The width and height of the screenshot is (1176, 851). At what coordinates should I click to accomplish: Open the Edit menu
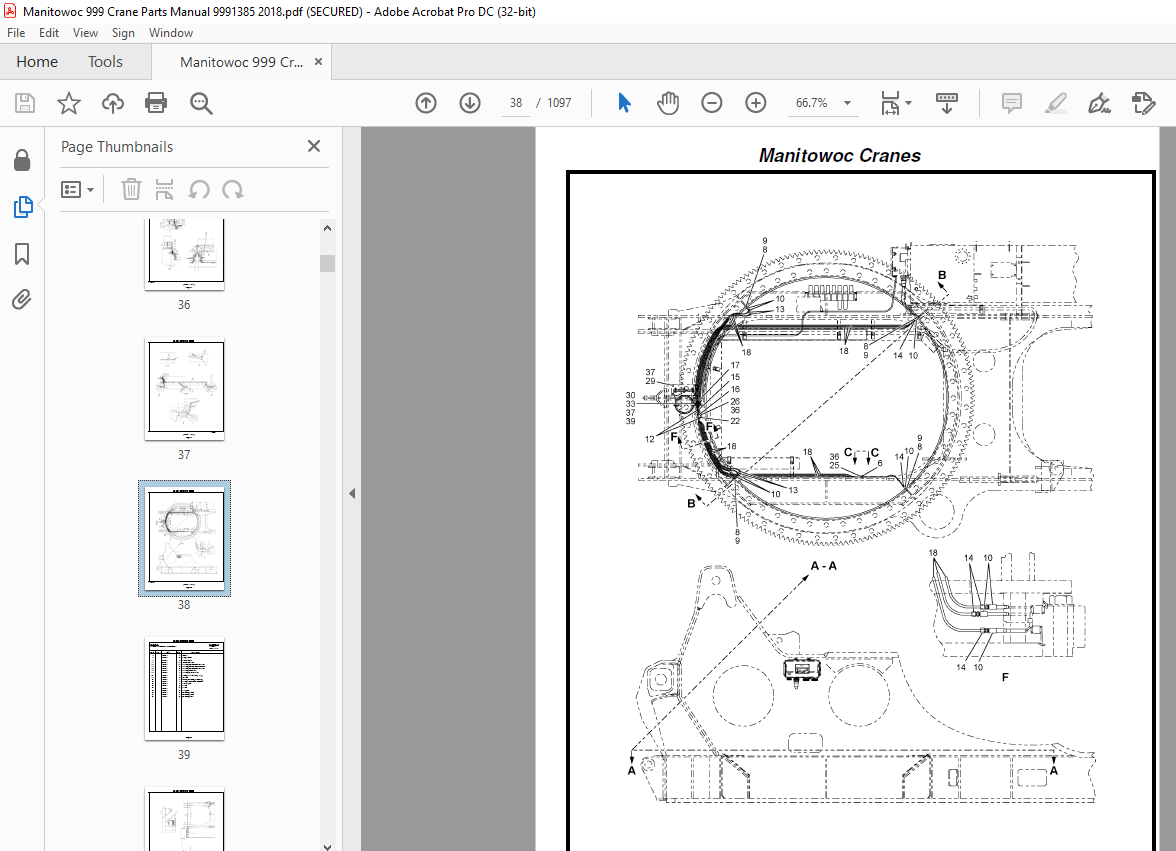49,33
